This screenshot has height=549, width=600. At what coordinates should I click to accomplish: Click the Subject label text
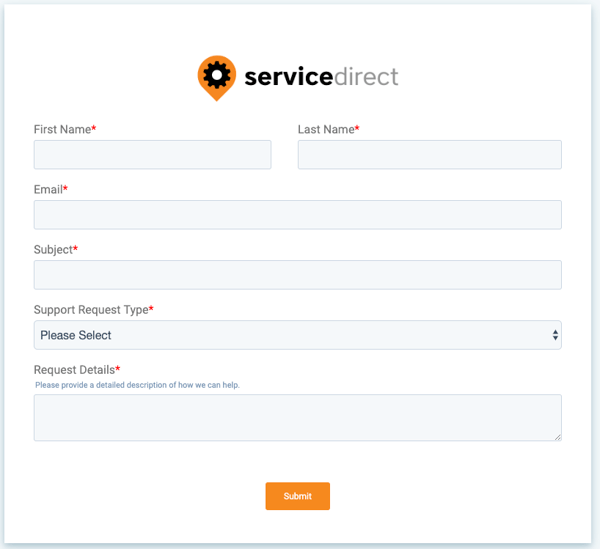[x=53, y=250]
